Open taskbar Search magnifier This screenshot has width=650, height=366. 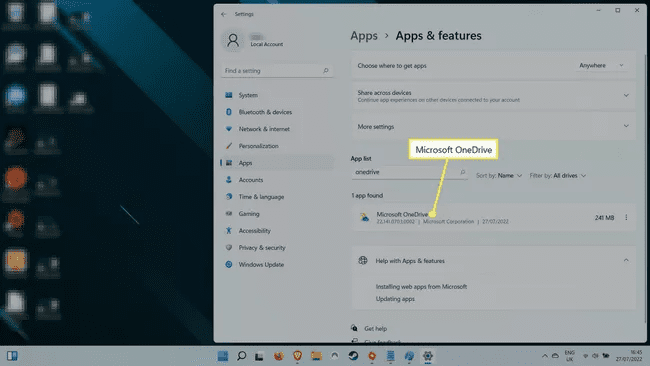click(x=241, y=356)
